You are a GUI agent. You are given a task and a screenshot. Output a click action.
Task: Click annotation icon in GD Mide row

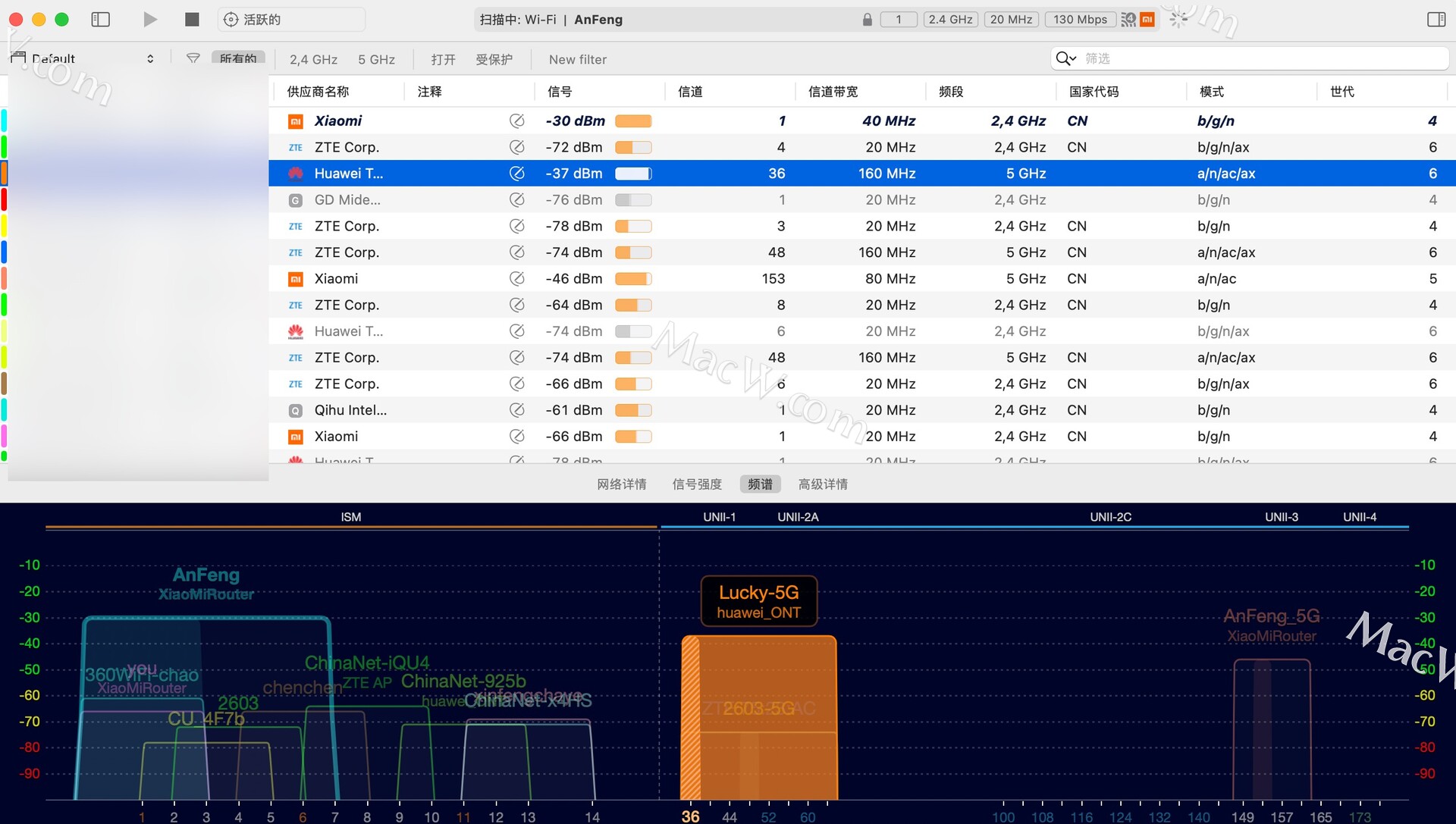pyautogui.click(x=516, y=200)
